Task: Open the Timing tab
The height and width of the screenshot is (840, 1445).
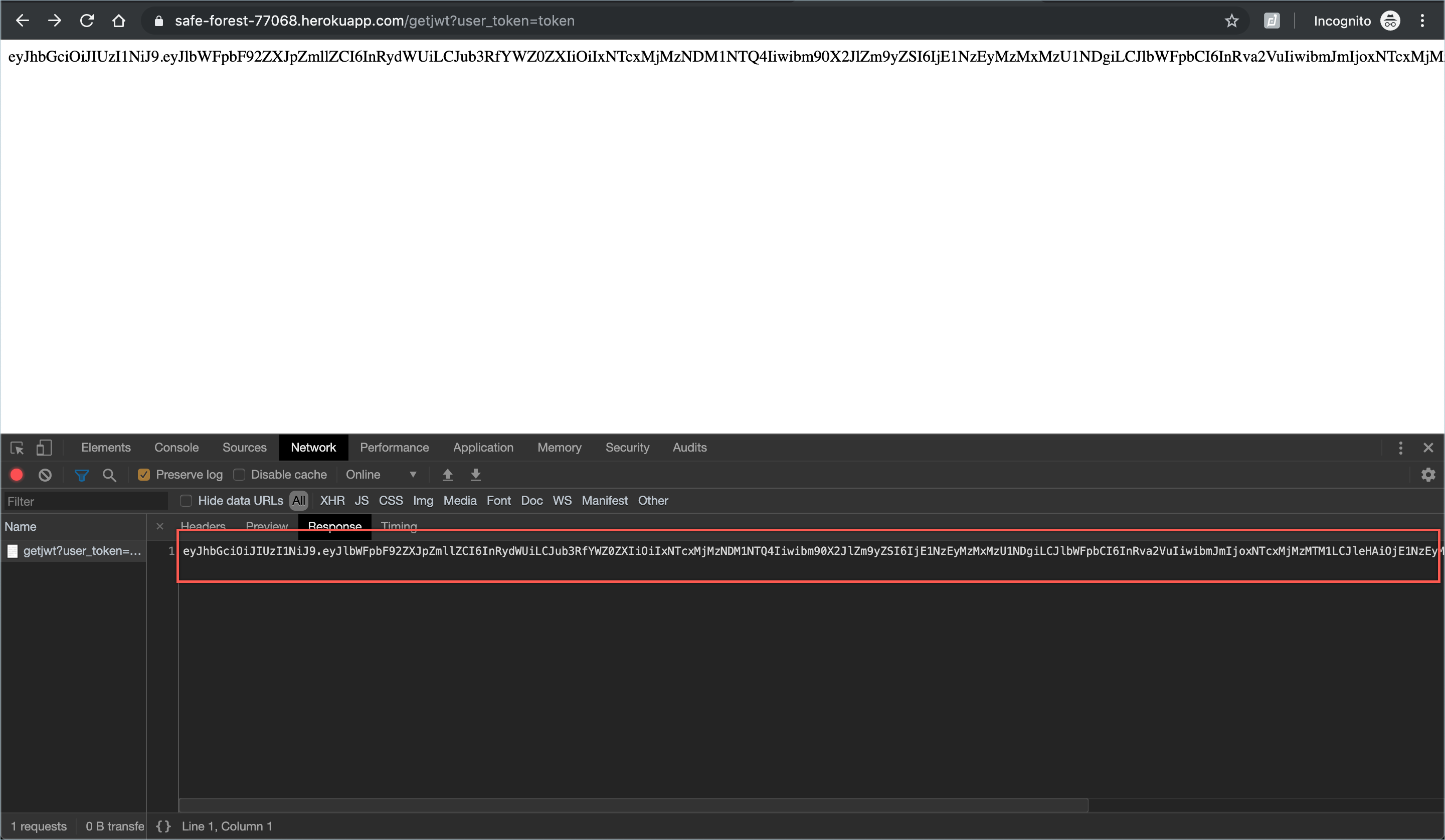Action: (399, 526)
